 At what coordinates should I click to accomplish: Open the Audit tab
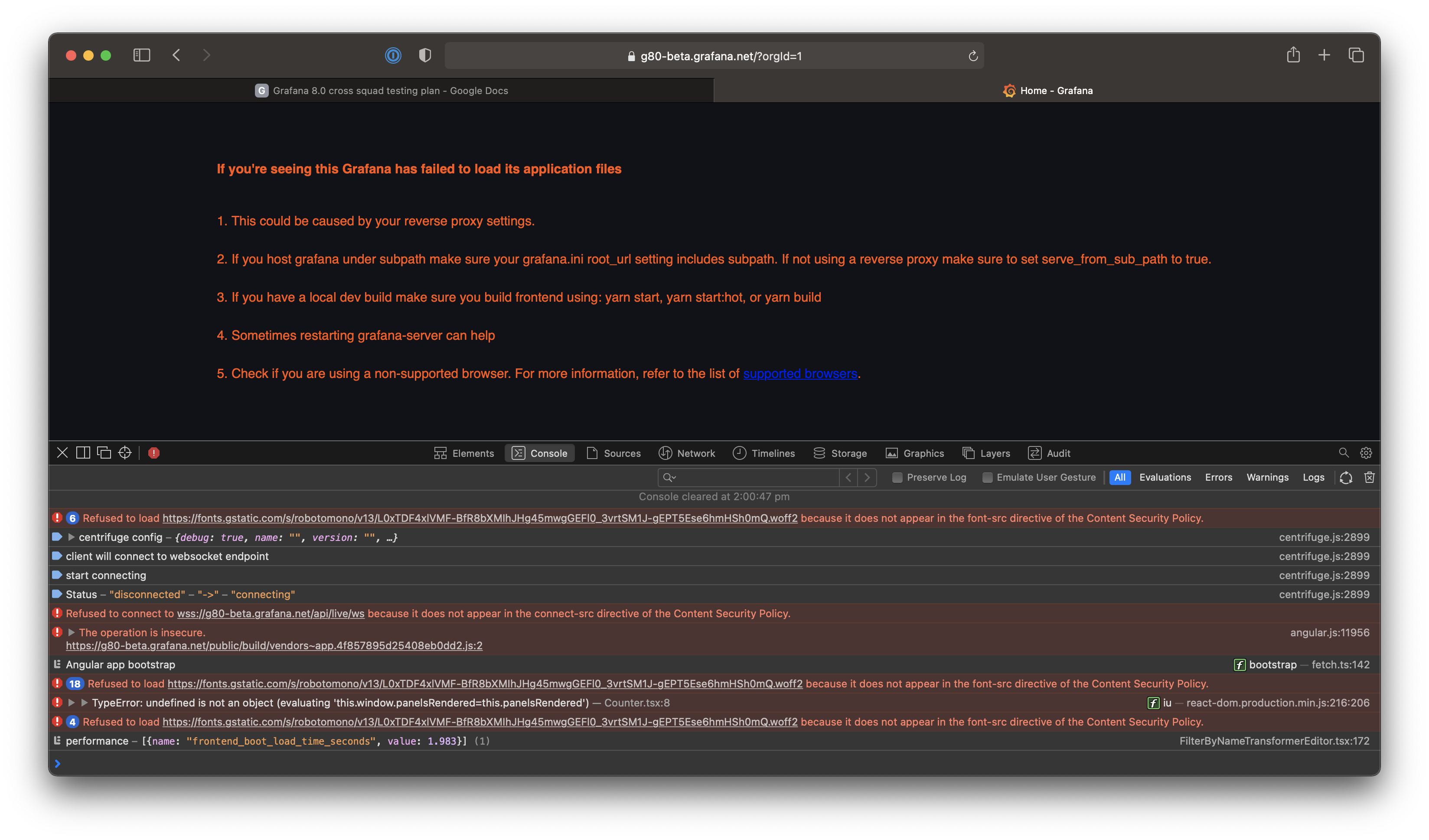click(1049, 453)
